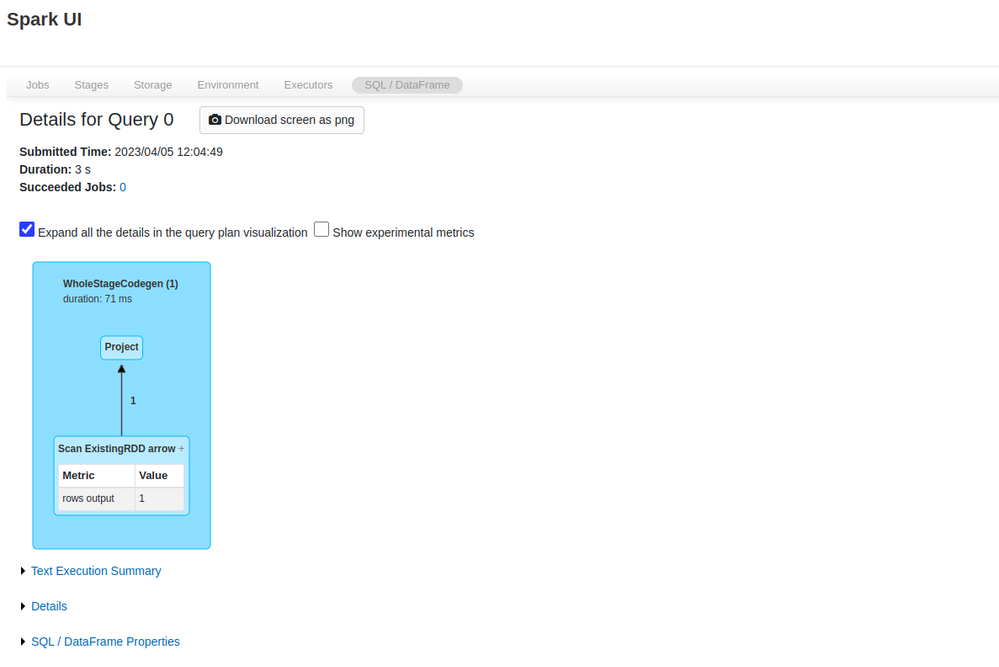Expand the Text Execution Summary triangle
Viewport: 999px width, 667px height.
click(x=23, y=571)
